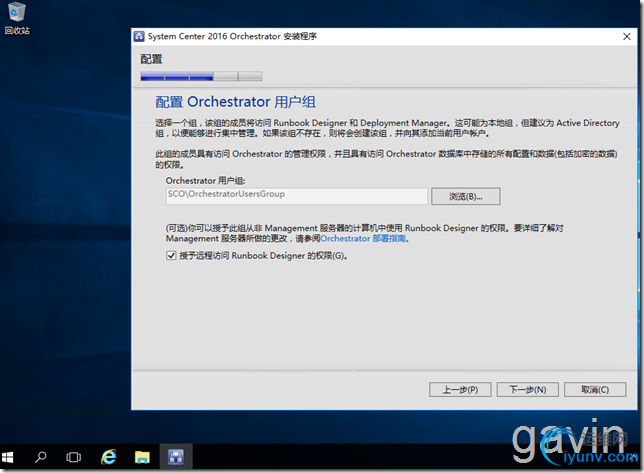The width and height of the screenshot is (644, 473).
Task: Click the Orchestrator 用户组: label
Action: [205, 181]
